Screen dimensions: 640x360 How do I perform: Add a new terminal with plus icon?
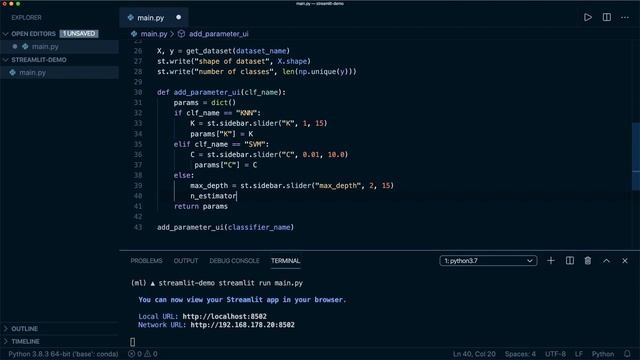point(551,260)
